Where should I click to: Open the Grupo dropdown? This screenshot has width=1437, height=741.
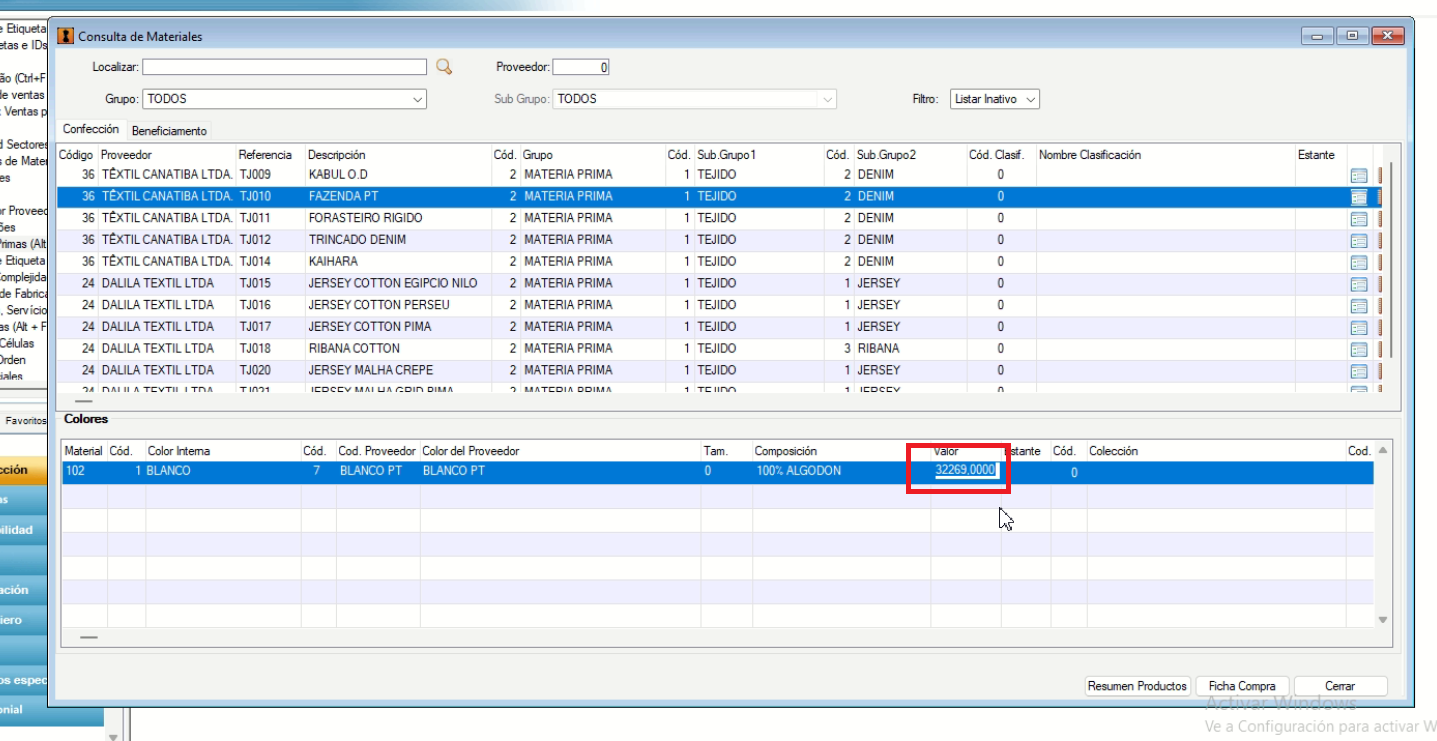[285, 99]
